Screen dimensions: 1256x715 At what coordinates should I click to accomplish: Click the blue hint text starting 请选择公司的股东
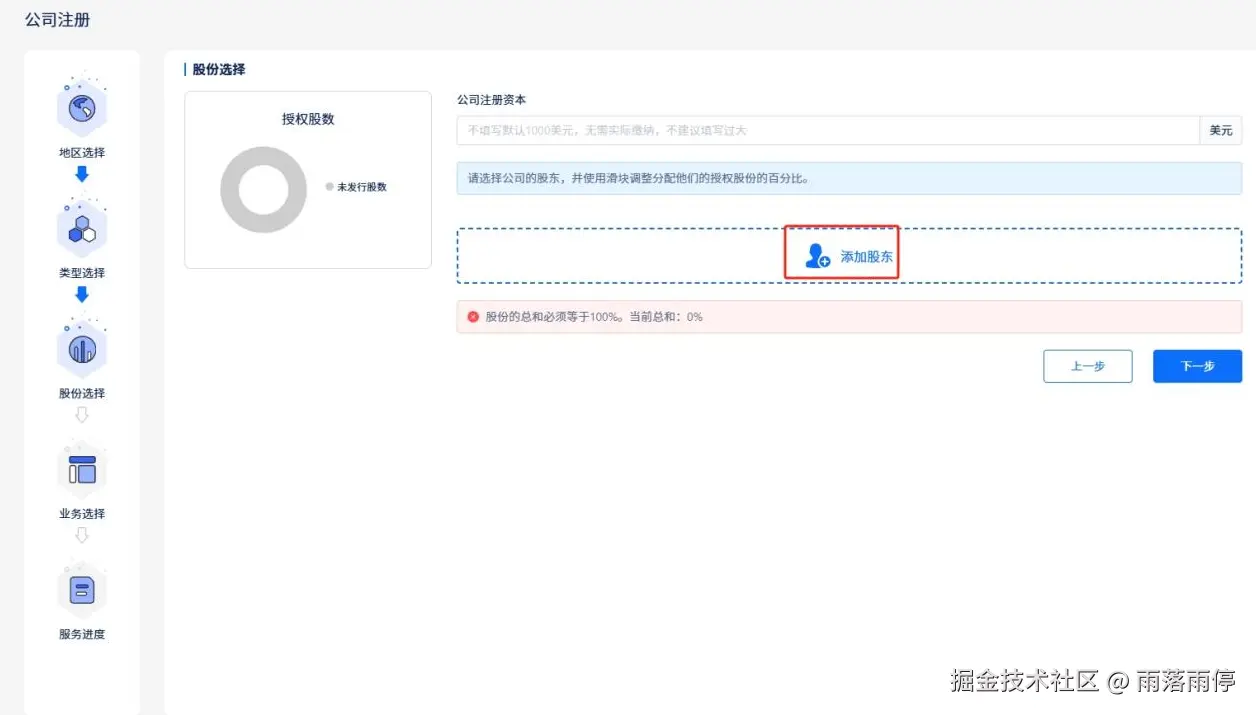coord(638,179)
